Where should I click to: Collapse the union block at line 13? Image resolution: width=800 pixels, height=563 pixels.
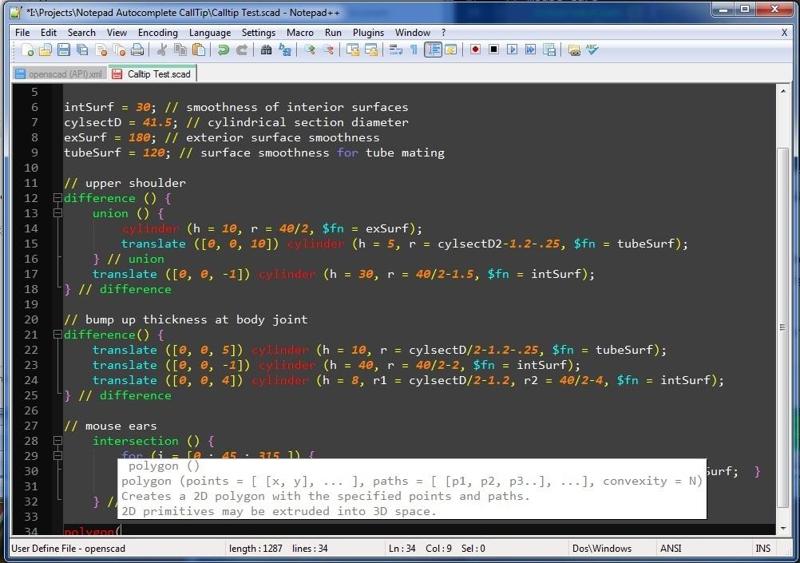coord(57,214)
